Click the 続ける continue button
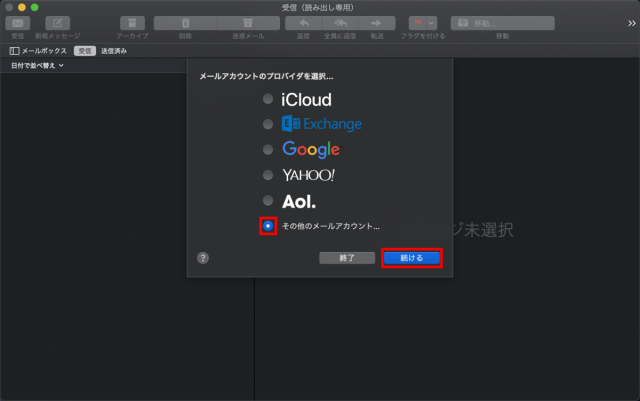 click(411, 257)
